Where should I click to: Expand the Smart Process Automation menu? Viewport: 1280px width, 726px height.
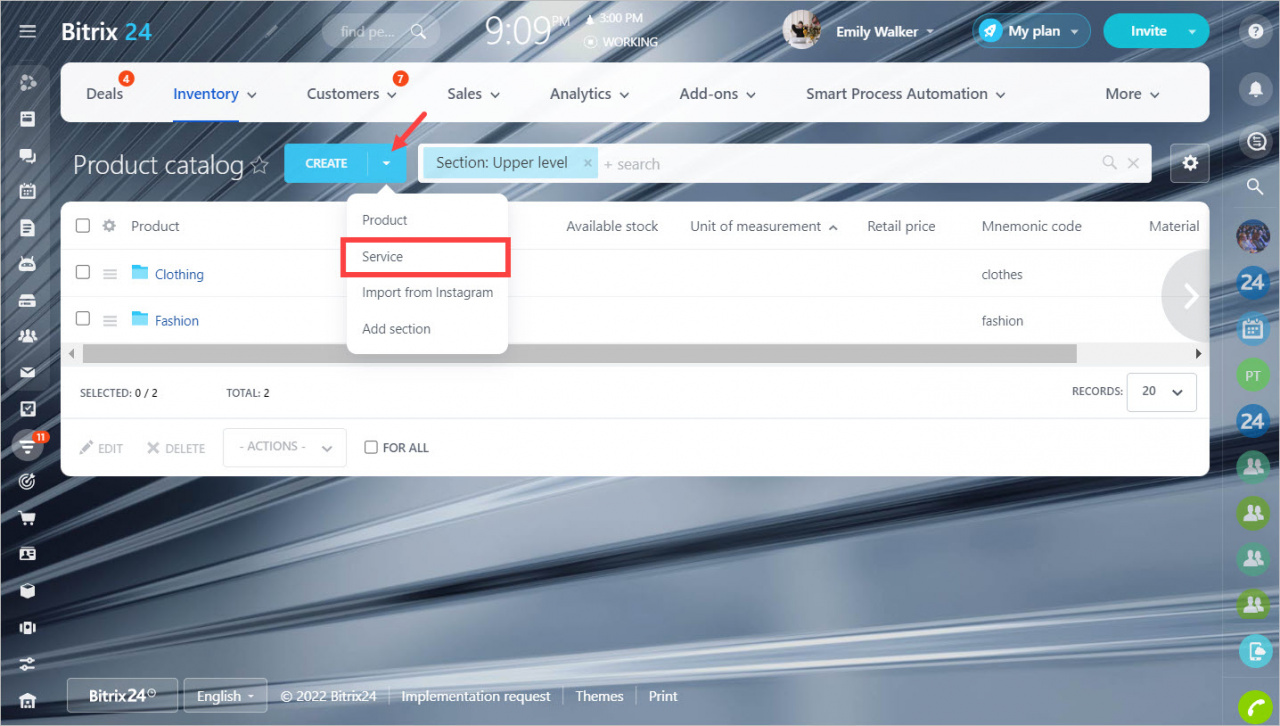click(x=905, y=94)
